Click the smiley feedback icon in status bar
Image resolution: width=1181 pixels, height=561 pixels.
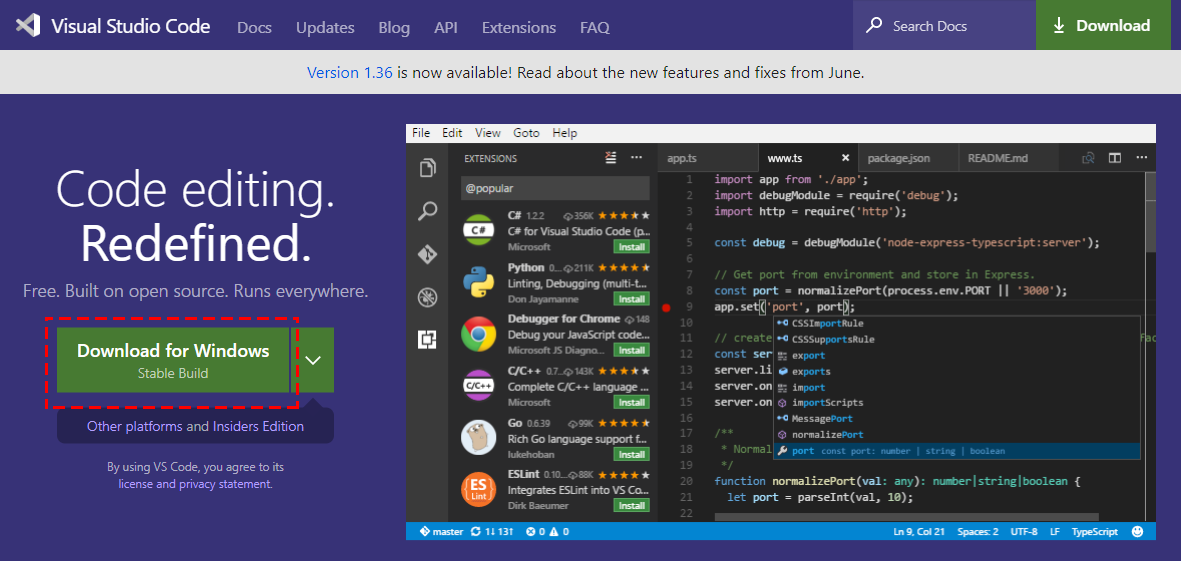point(1137,532)
